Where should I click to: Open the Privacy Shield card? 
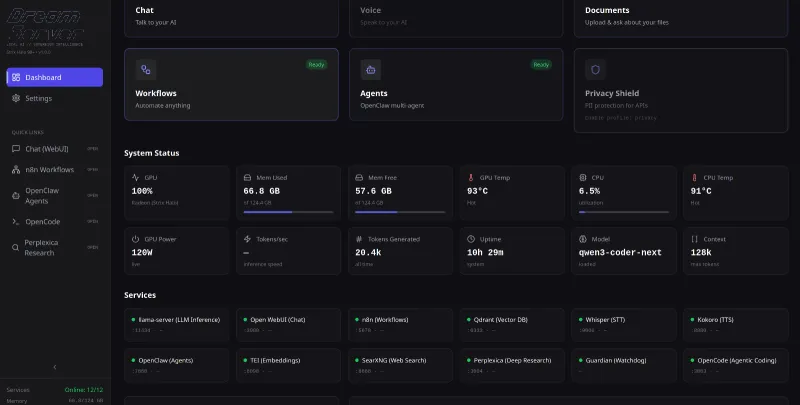681,90
